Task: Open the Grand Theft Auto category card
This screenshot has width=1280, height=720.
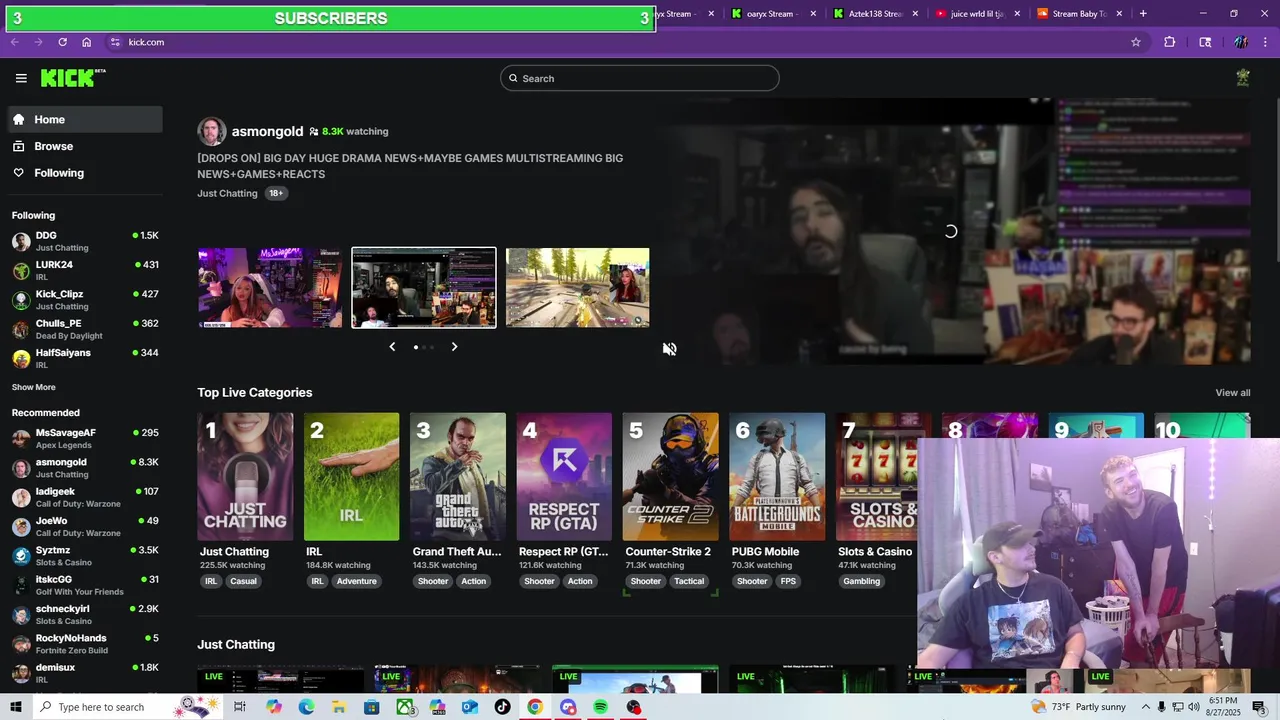Action: point(458,477)
